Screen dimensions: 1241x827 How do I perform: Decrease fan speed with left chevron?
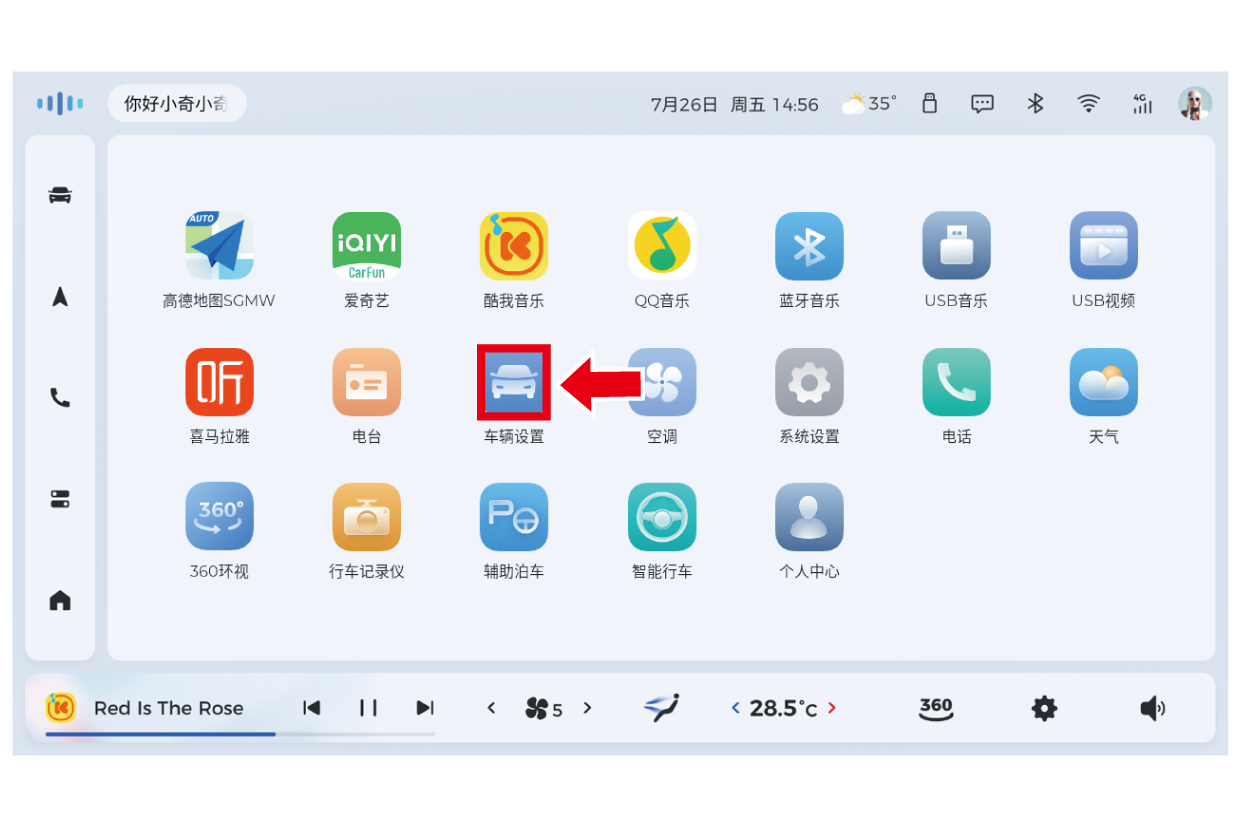tap(491, 708)
